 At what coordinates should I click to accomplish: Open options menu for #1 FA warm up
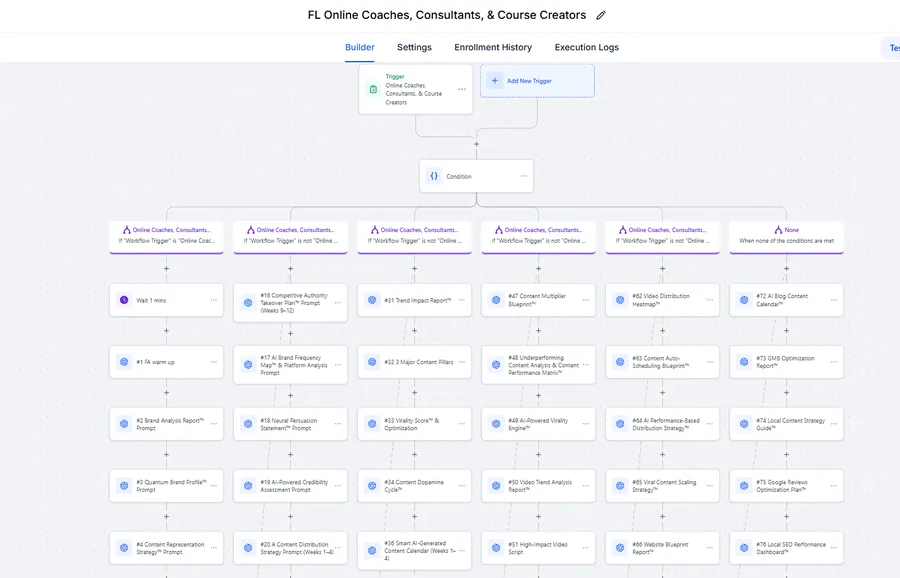tap(214, 362)
